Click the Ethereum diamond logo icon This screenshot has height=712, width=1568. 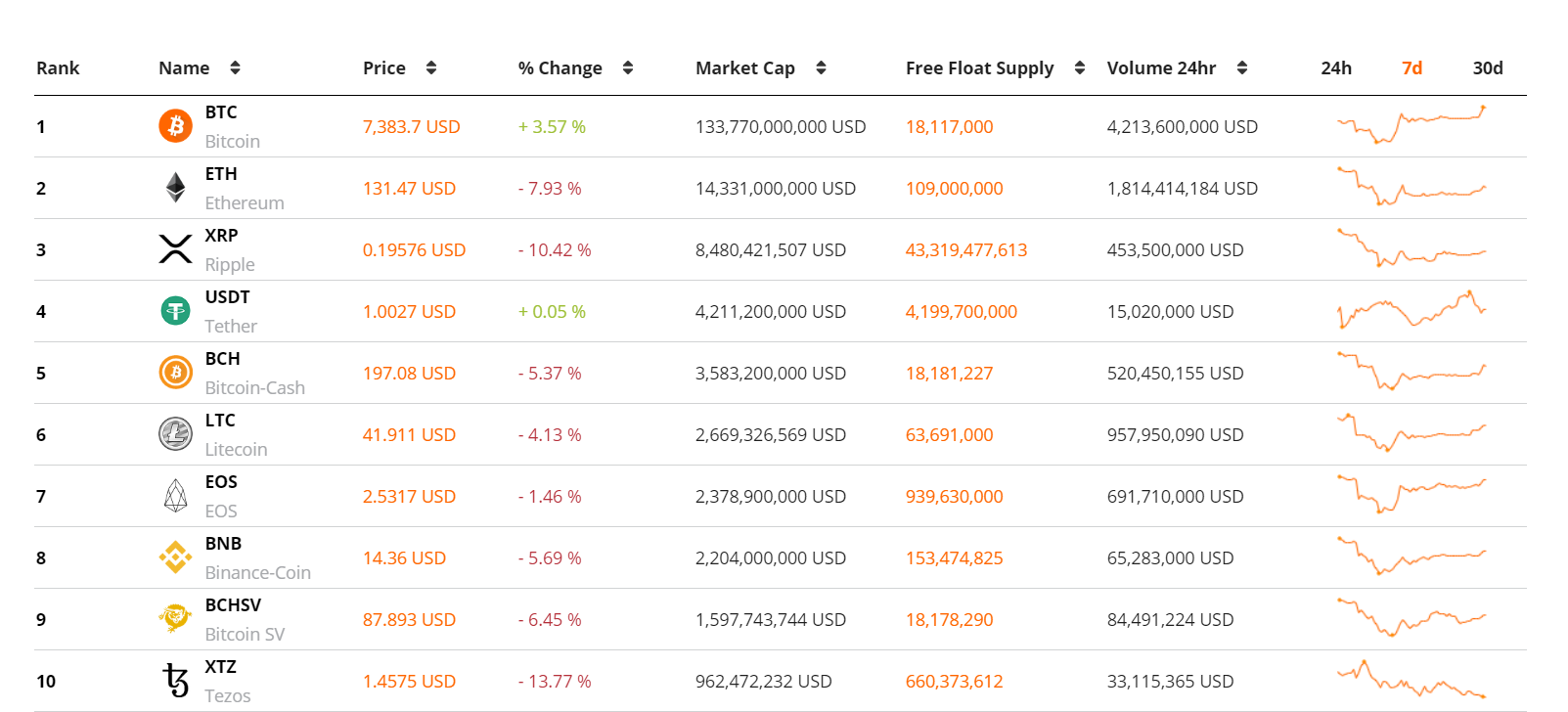[176, 188]
